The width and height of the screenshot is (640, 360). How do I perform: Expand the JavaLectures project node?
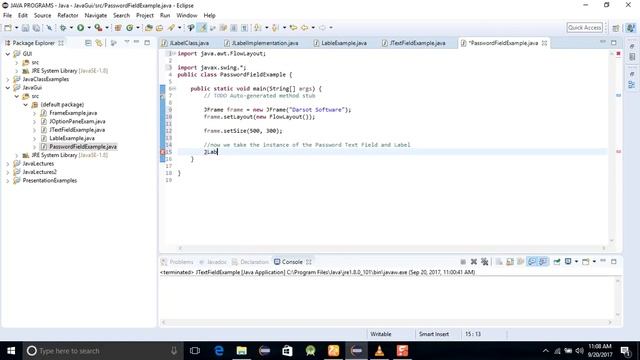pyautogui.click(x=8, y=164)
